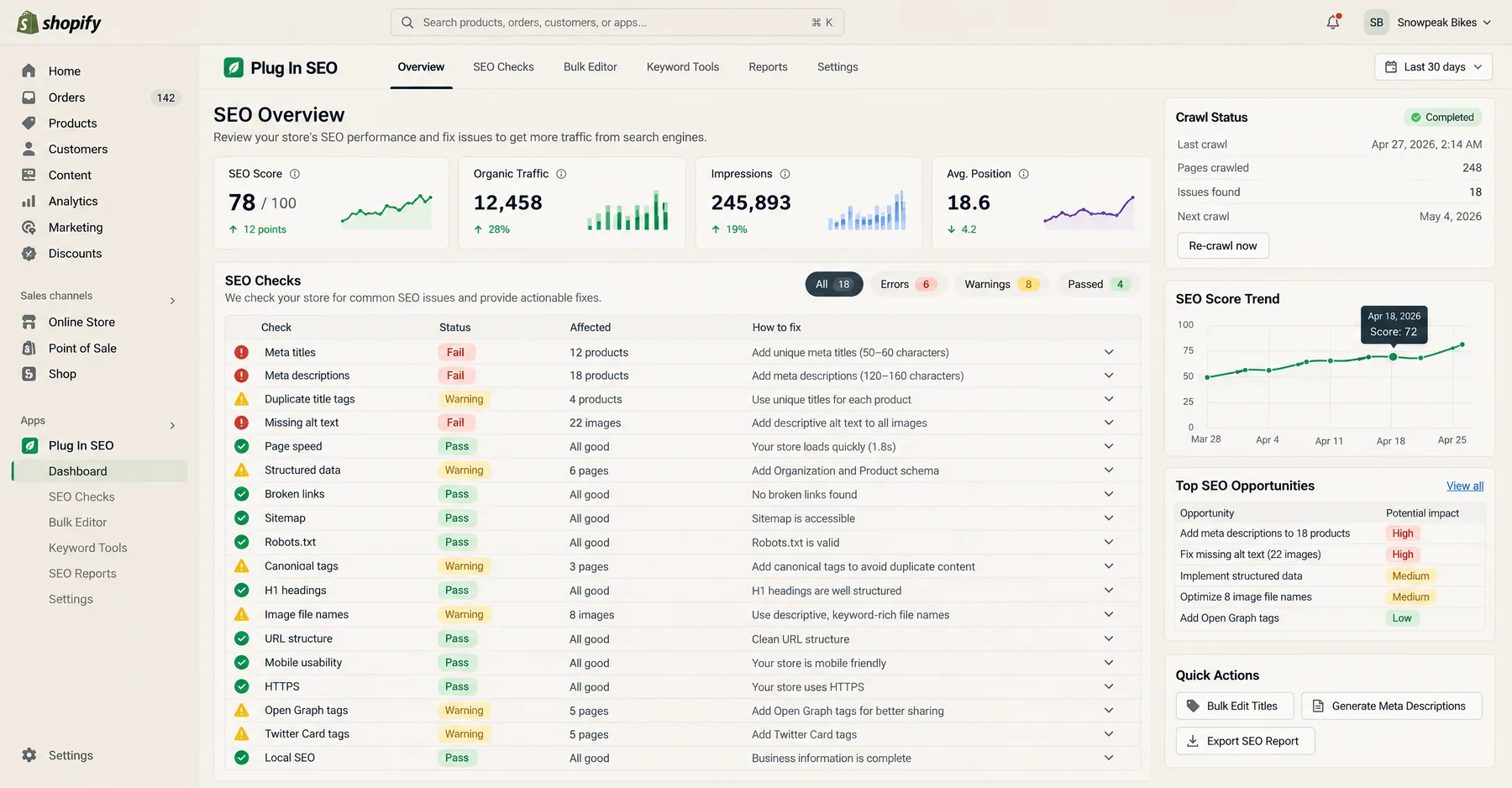Switch to the SEO Checks tab

[x=503, y=67]
